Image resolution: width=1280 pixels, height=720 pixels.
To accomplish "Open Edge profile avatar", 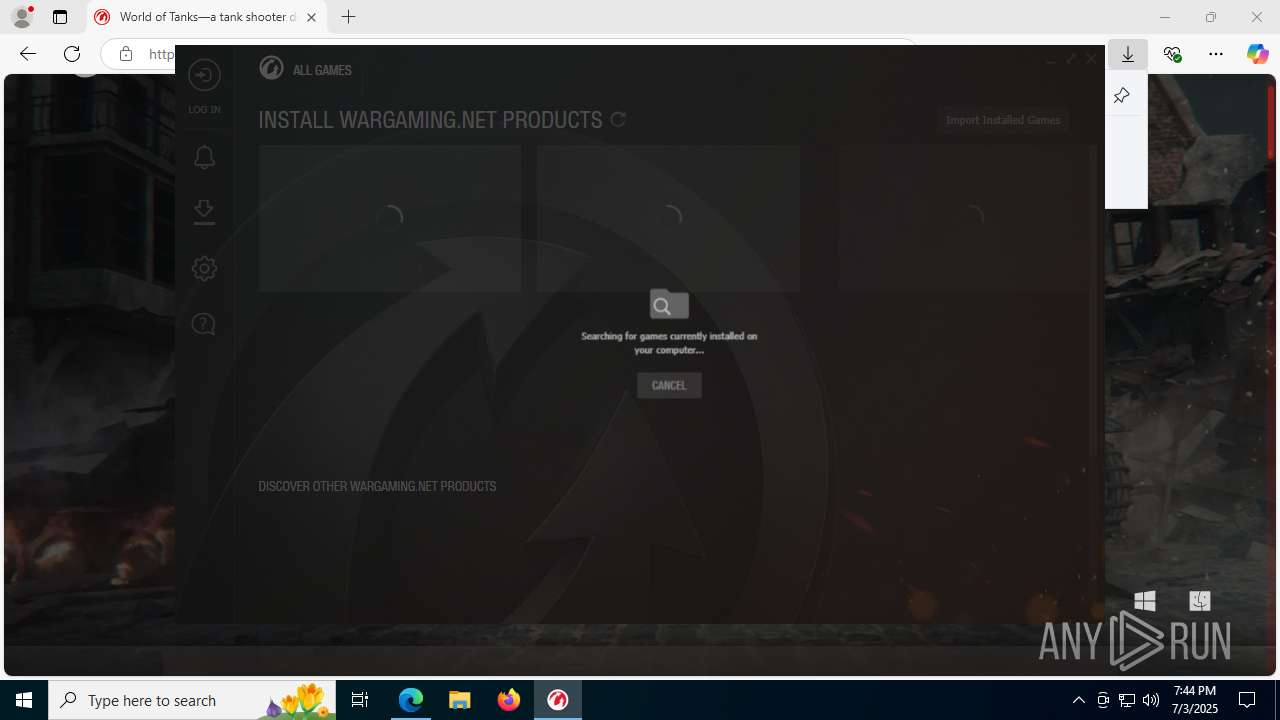I will [x=22, y=17].
